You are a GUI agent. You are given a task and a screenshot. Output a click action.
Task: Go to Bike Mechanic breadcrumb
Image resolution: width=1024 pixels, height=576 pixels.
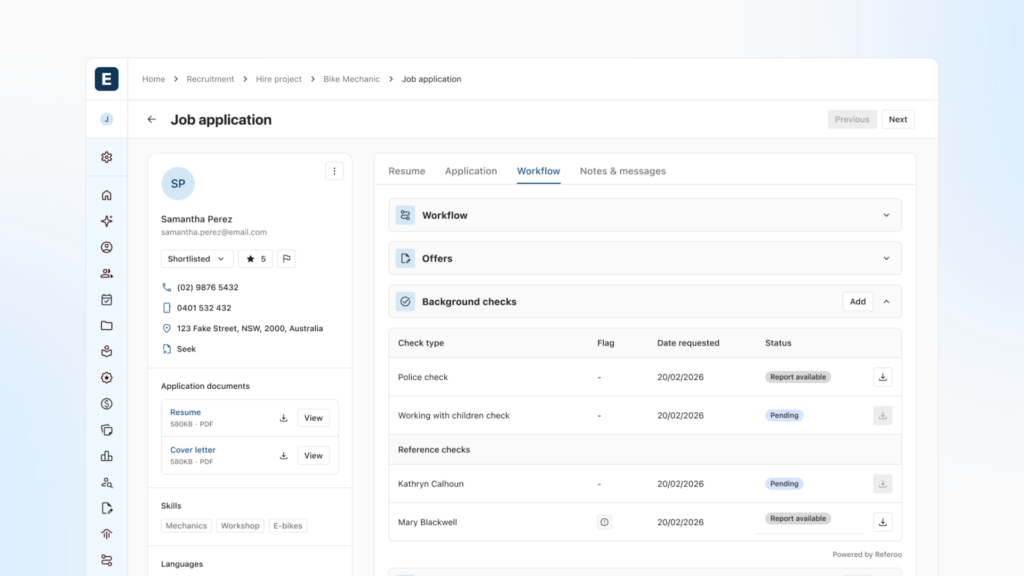pyautogui.click(x=351, y=79)
